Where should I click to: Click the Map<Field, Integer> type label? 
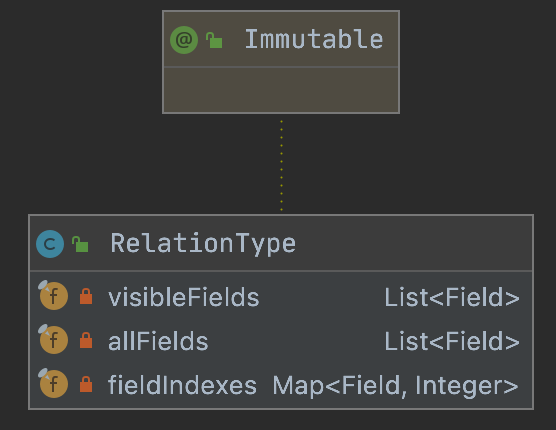pos(396,386)
